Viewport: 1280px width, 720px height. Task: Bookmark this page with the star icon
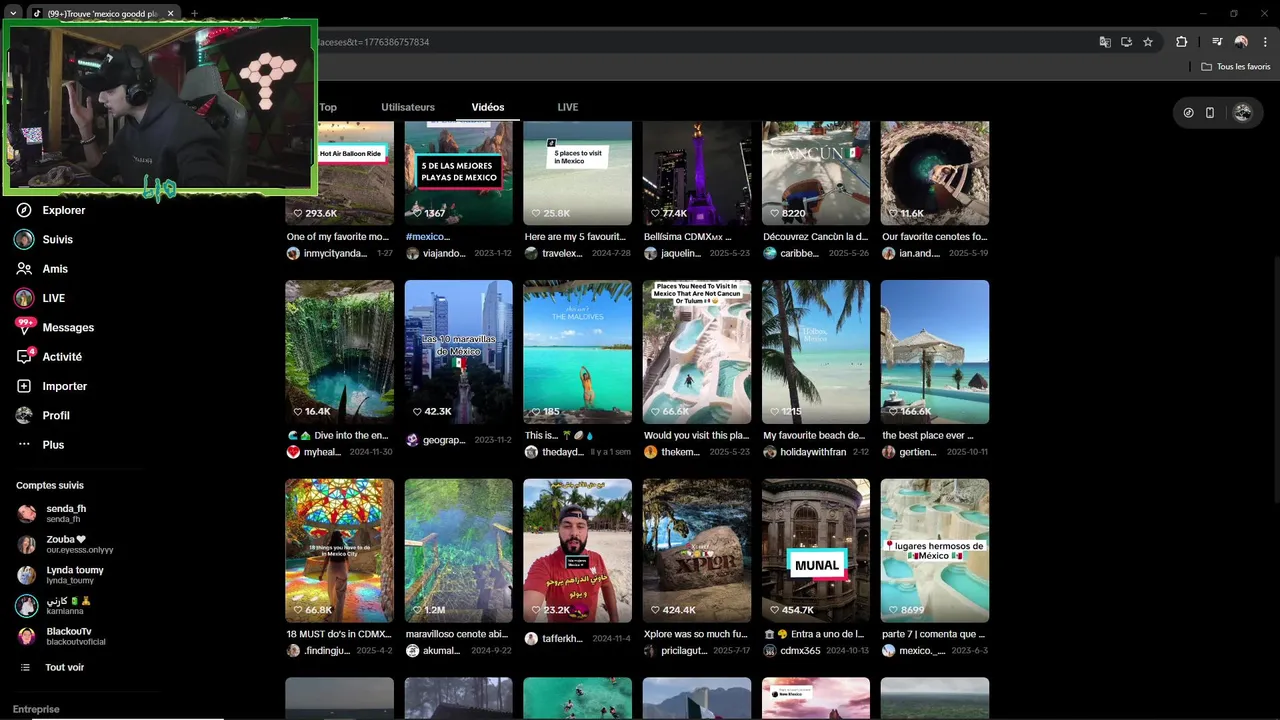(1148, 42)
